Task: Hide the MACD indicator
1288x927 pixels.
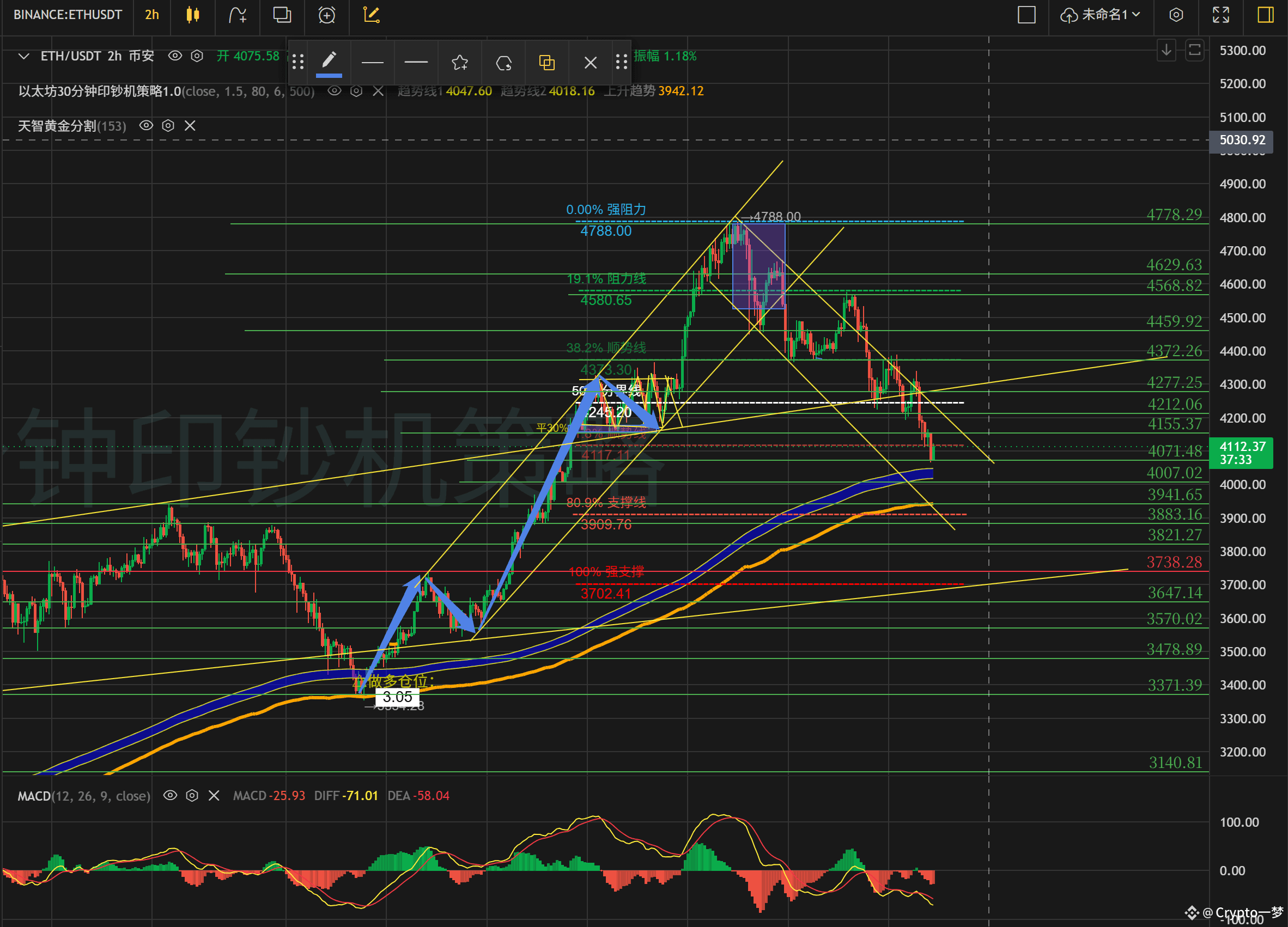Action: point(170,795)
